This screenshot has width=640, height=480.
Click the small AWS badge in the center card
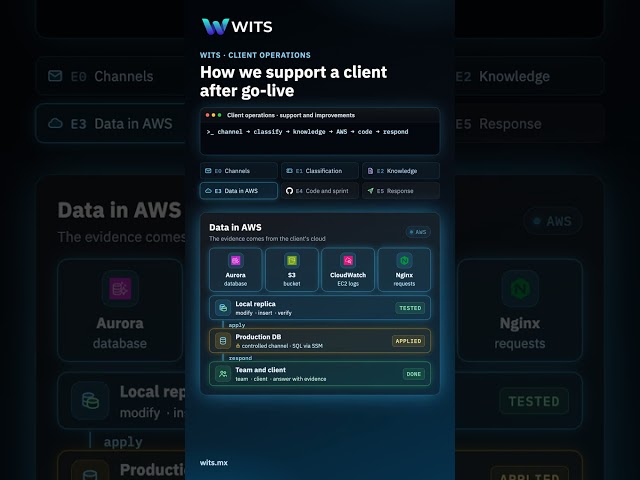[418, 232]
